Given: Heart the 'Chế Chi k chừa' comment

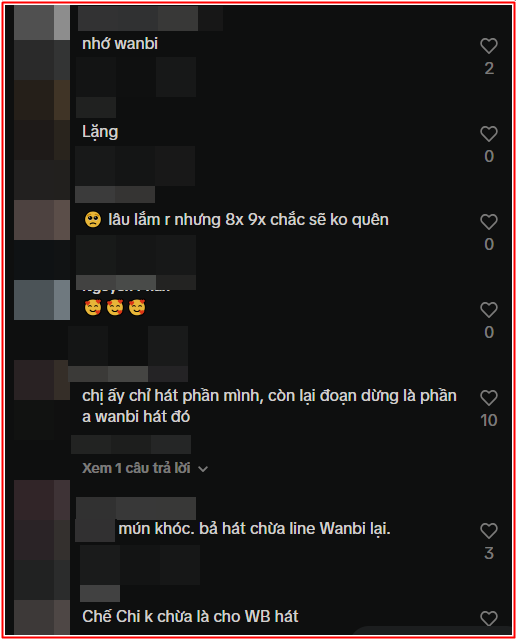Looking at the screenshot, I should tap(488, 619).
